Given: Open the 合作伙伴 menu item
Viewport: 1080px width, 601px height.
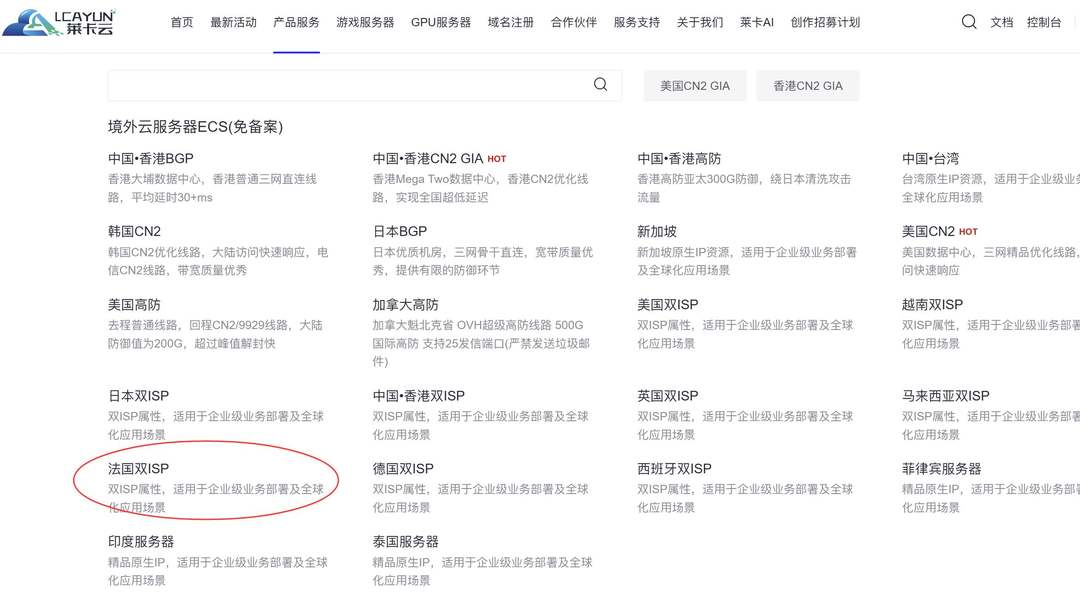Looking at the screenshot, I should [x=574, y=23].
